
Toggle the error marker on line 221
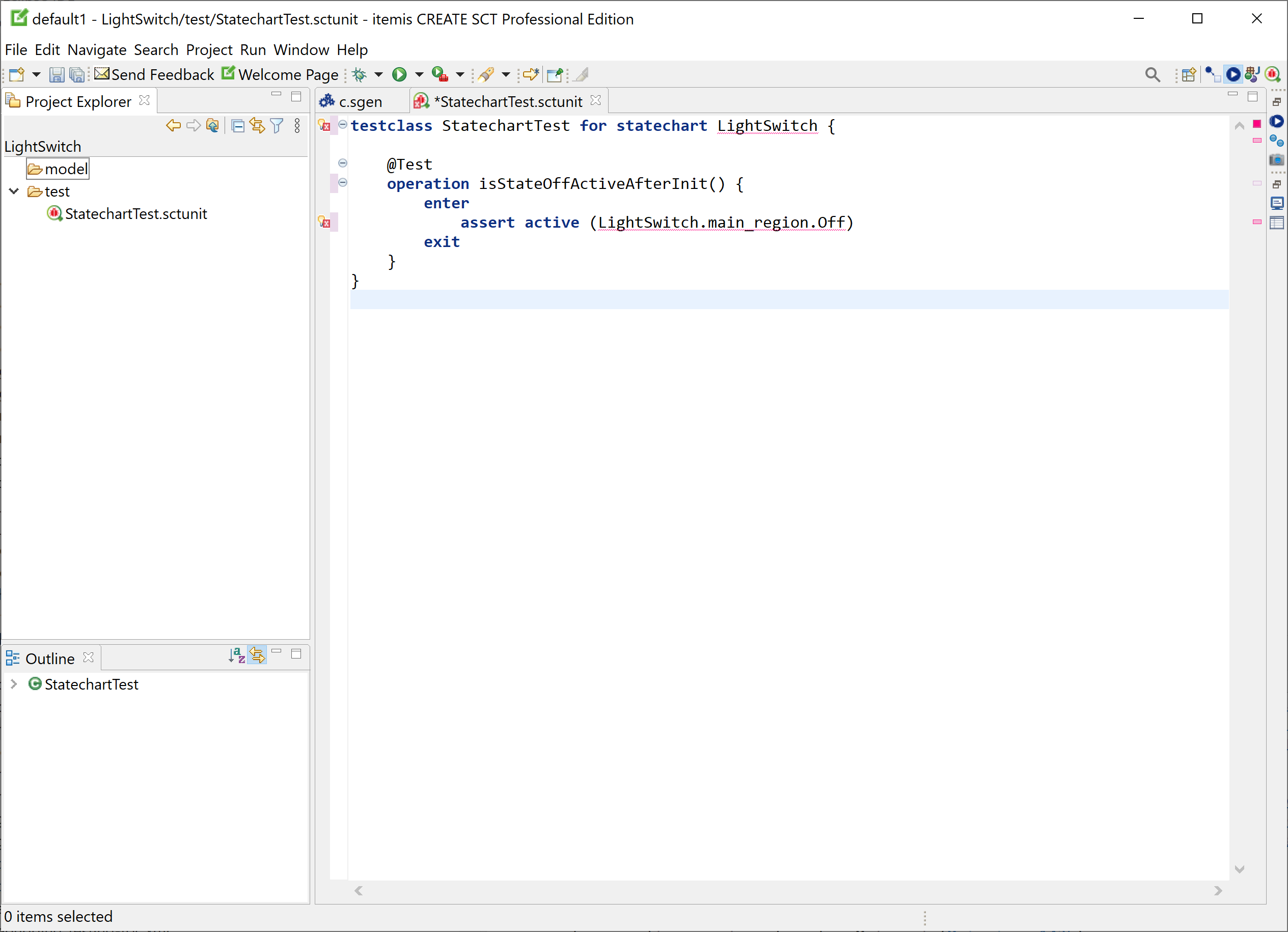(x=326, y=221)
